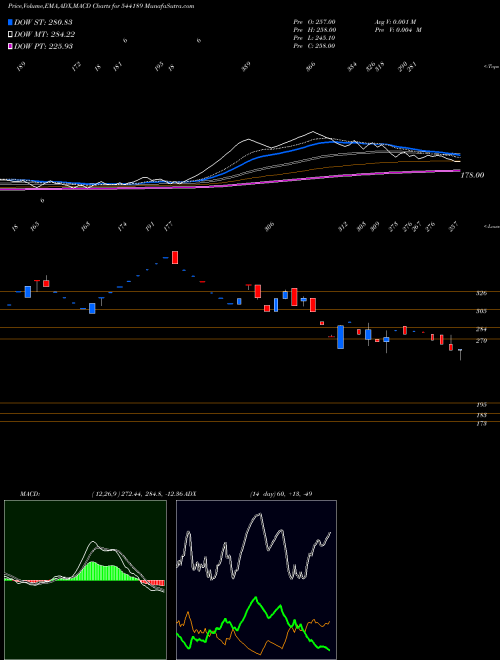This screenshot has height=660, width=500.
Task: Click the 334 top price label
Action: coord(352,67)
